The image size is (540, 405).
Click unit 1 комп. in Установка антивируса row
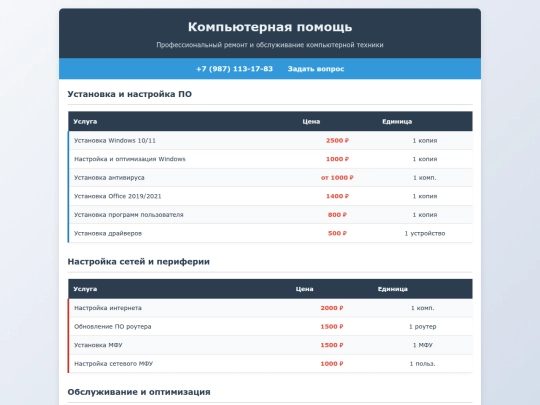click(x=425, y=178)
